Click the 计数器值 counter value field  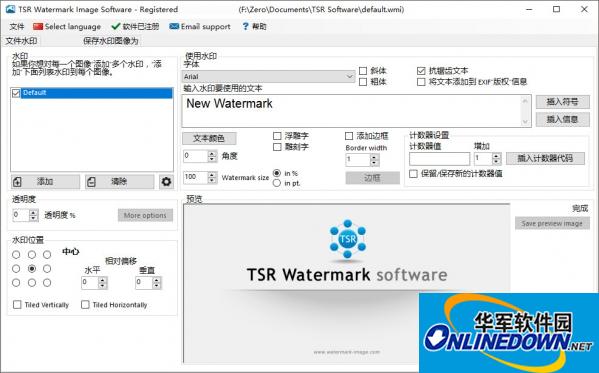pyautogui.click(x=439, y=159)
